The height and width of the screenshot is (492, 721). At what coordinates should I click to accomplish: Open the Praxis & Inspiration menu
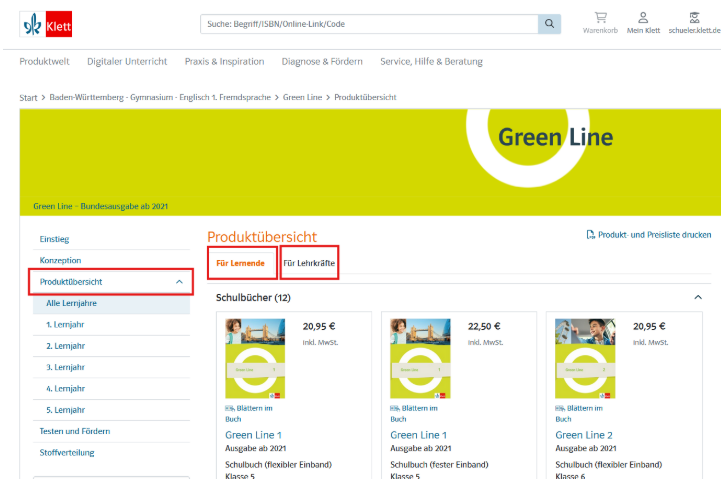pos(224,62)
